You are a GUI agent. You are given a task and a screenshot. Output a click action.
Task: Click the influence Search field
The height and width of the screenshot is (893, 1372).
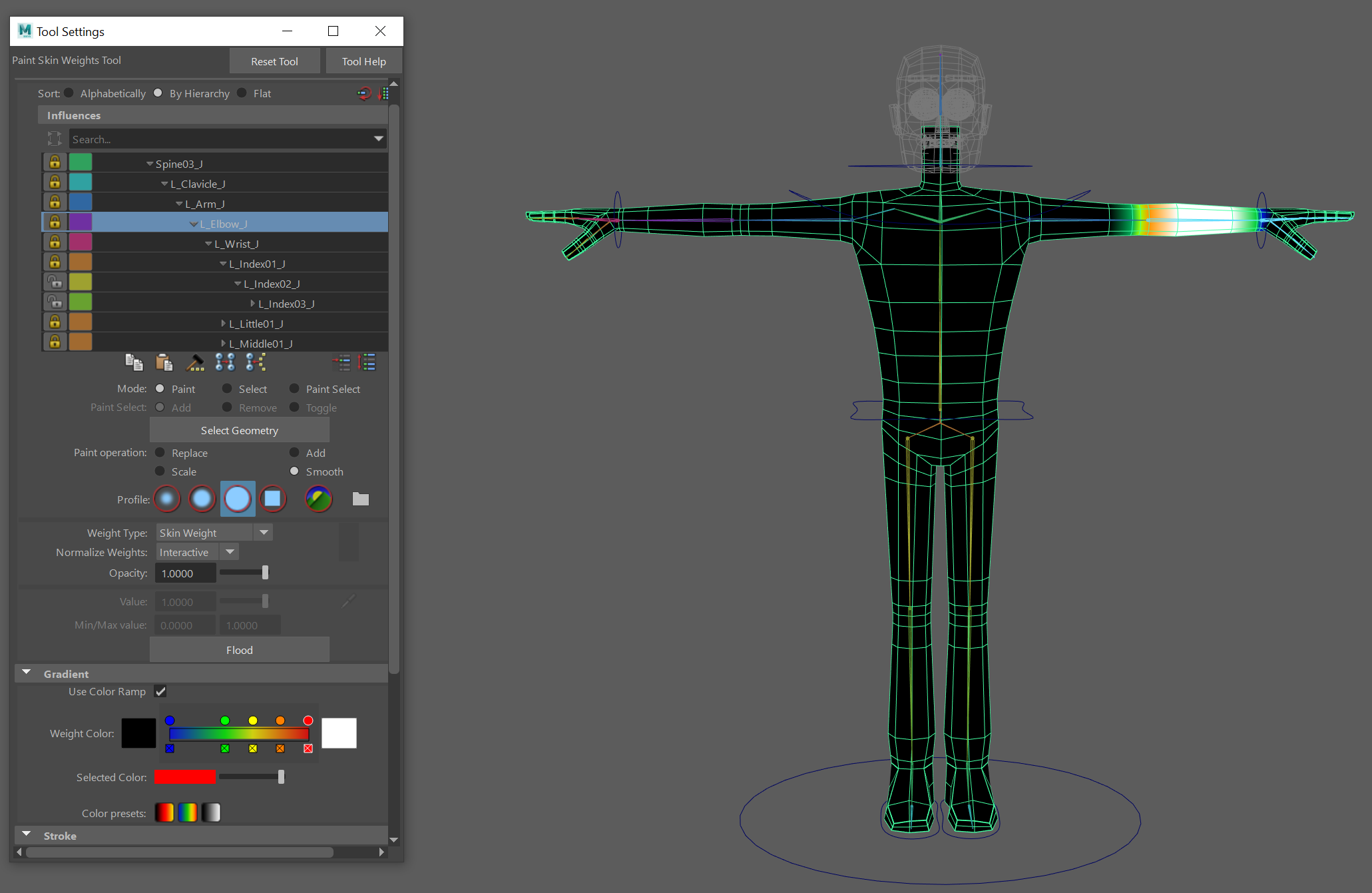tap(220, 139)
